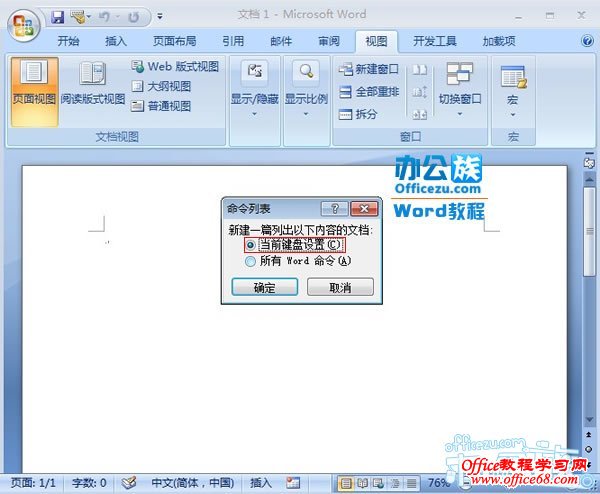Click the Undo arrow in Quick Access

click(104, 17)
